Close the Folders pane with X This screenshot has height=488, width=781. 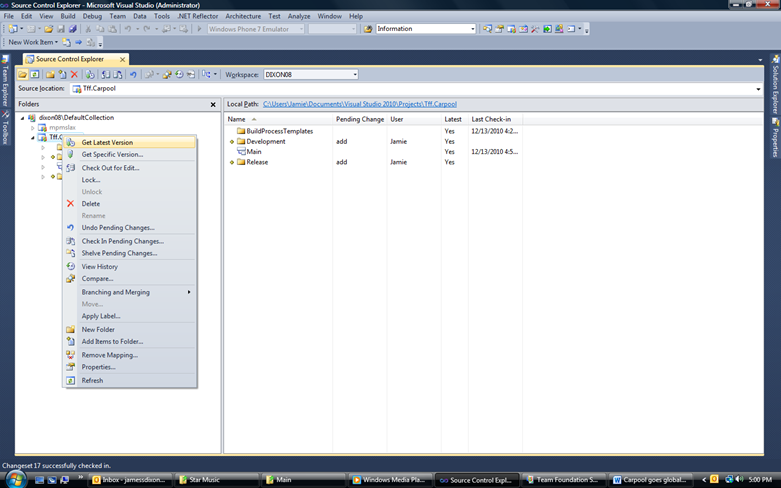click(213, 104)
